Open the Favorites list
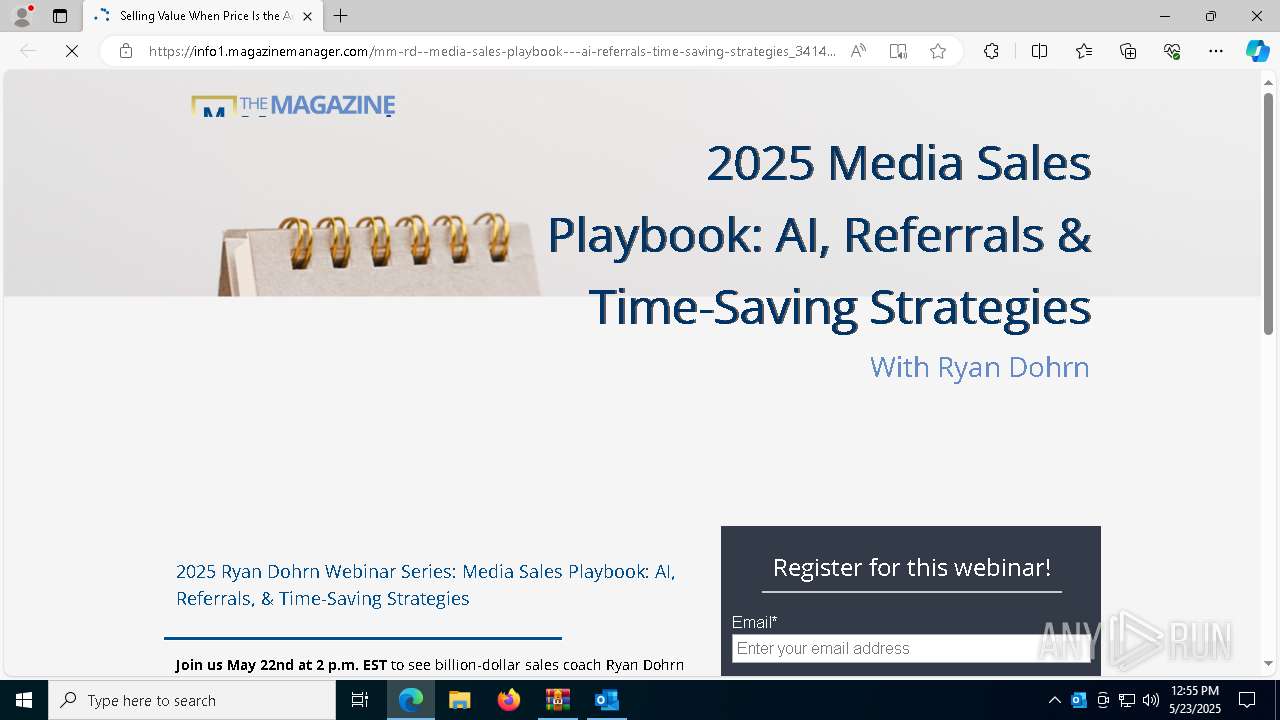 [x=1084, y=51]
